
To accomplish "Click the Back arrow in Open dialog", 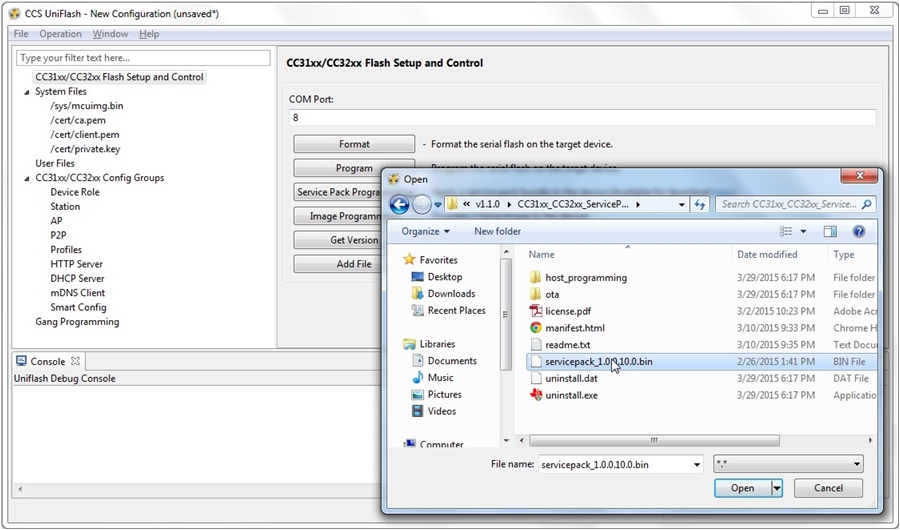I will click(x=399, y=204).
